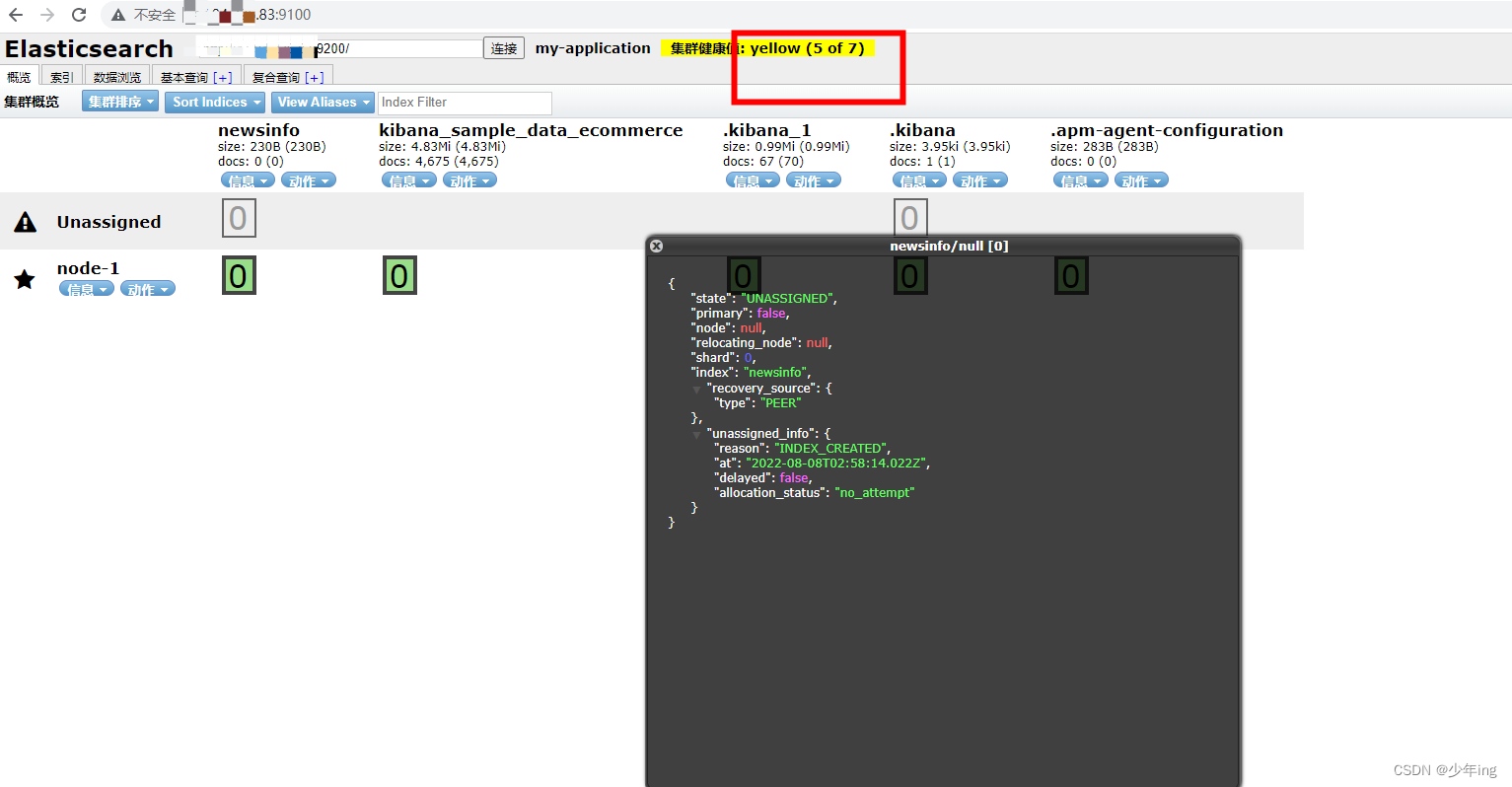Screen dimensions: 1512x787
Task: Switch to the 数据浏览 tab
Action: pos(116,76)
